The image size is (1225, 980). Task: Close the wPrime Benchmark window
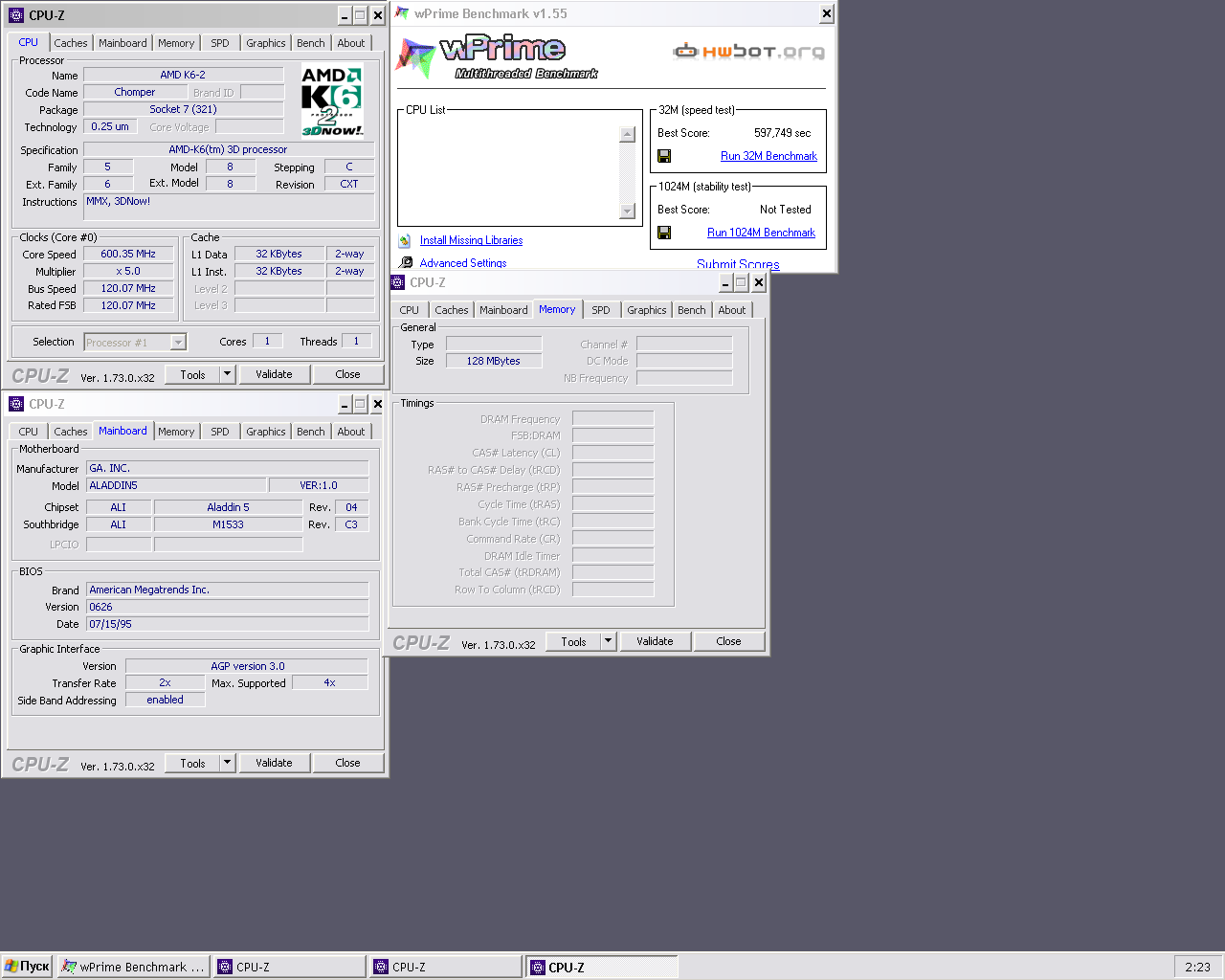[827, 13]
